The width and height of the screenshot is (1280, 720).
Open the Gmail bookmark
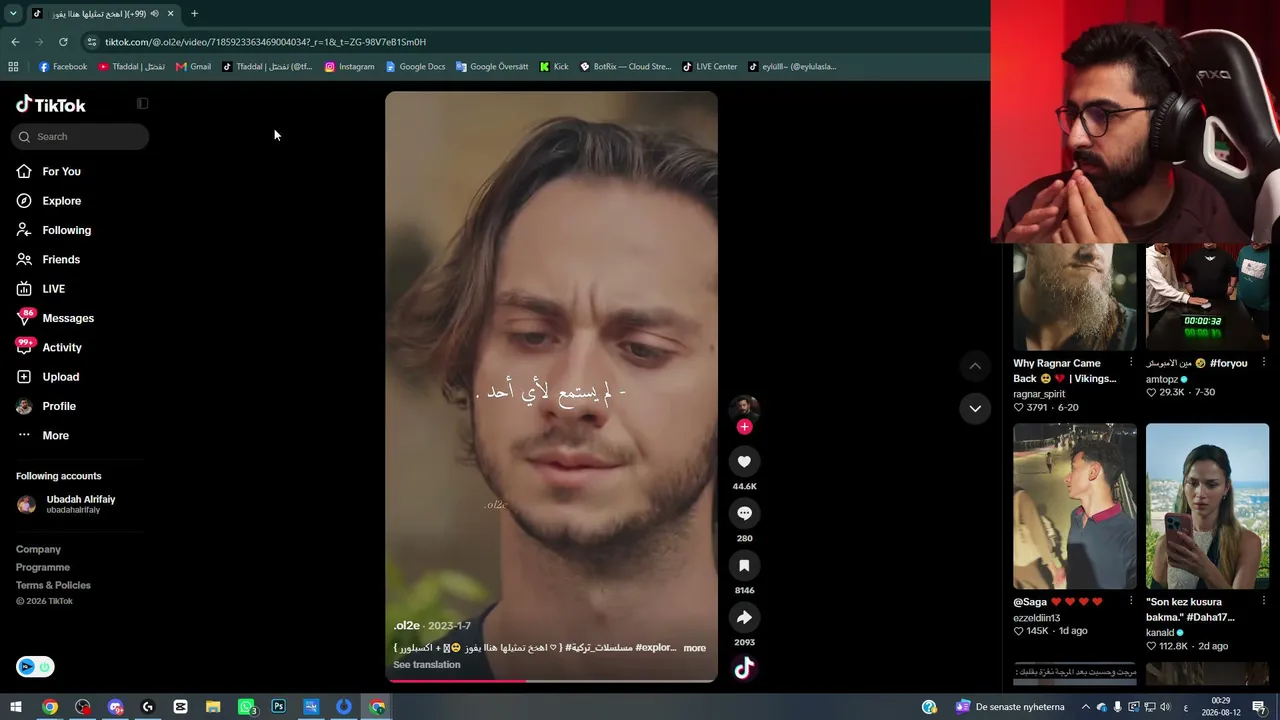193,67
